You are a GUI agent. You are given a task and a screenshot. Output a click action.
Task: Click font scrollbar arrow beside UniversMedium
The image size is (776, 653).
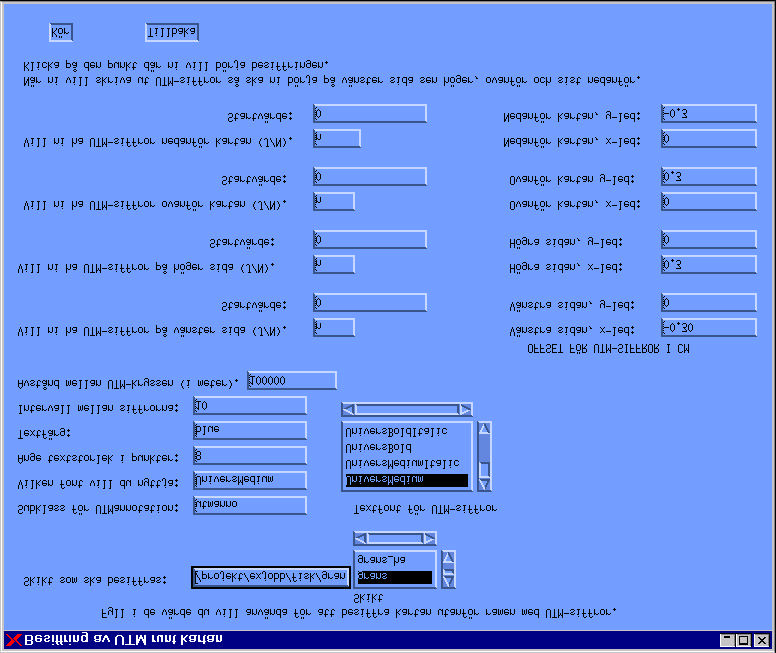click(485, 484)
